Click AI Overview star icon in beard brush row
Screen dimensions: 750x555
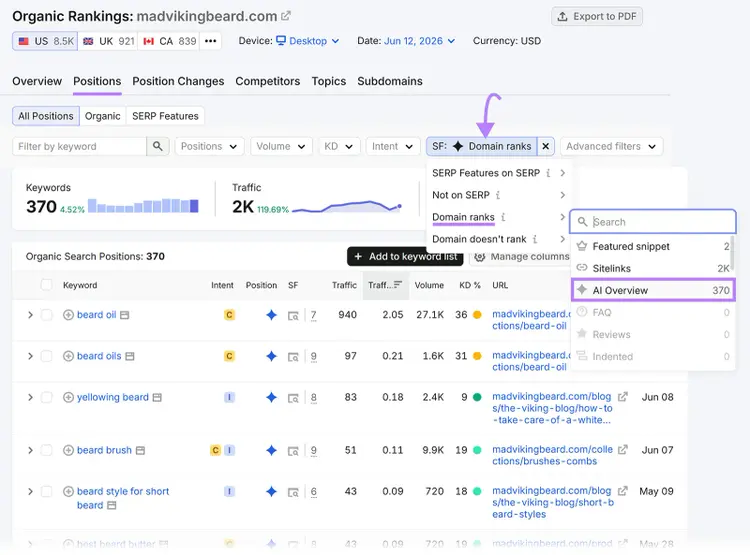click(271, 450)
